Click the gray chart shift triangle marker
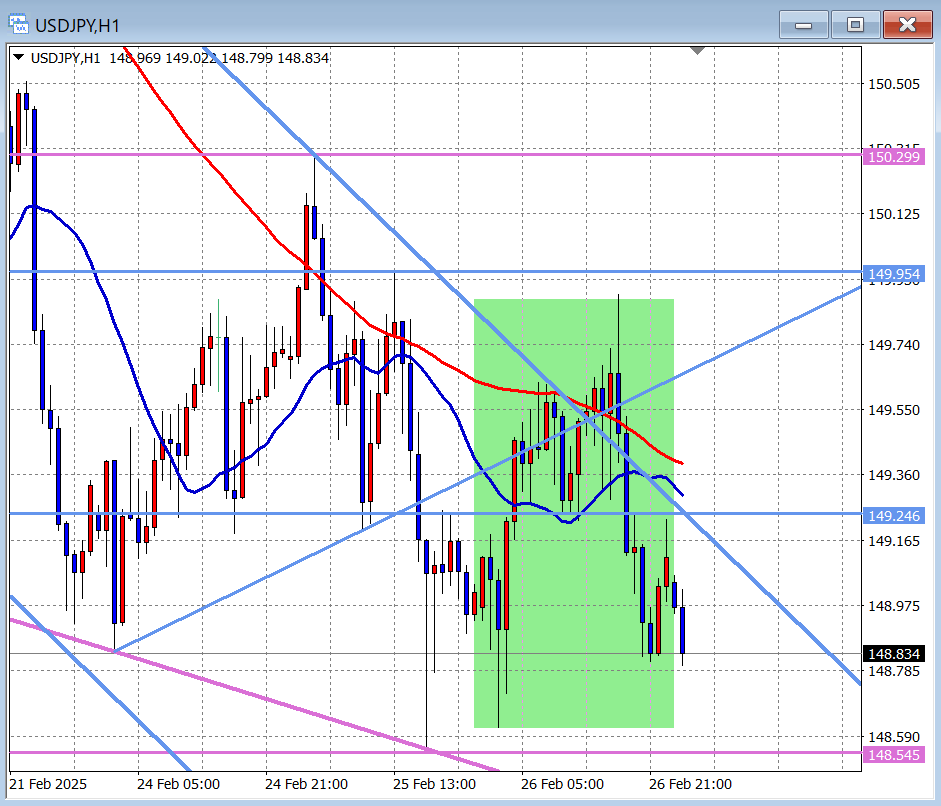 coord(698,50)
